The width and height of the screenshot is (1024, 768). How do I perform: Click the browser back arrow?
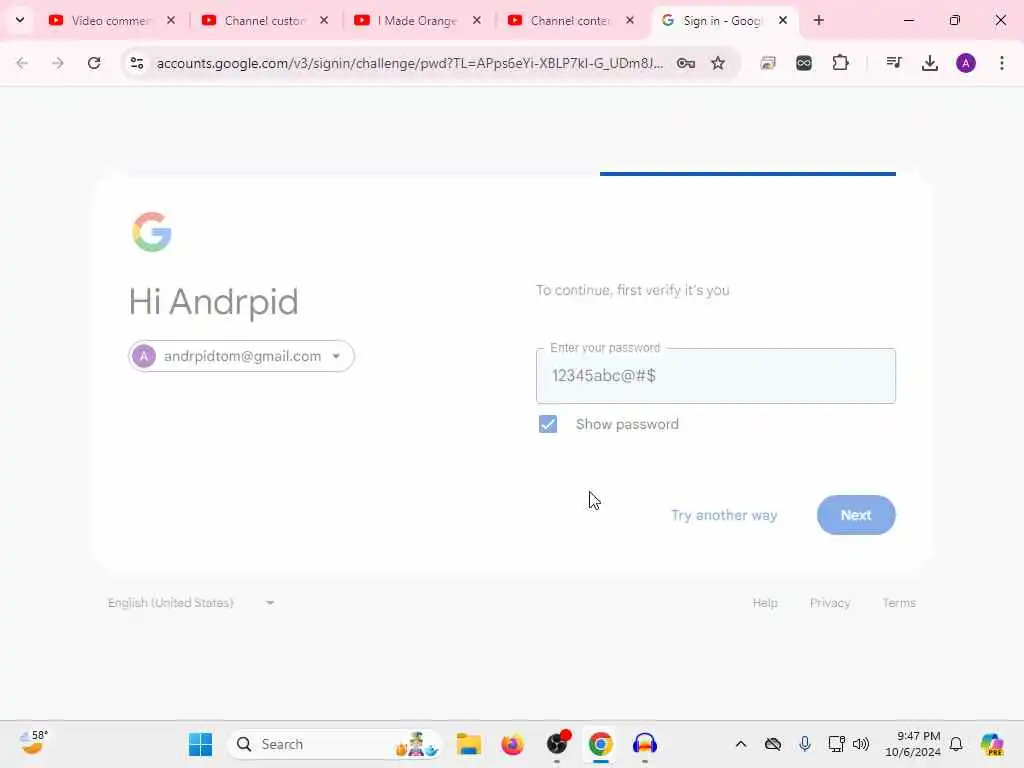tap(22, 63)
